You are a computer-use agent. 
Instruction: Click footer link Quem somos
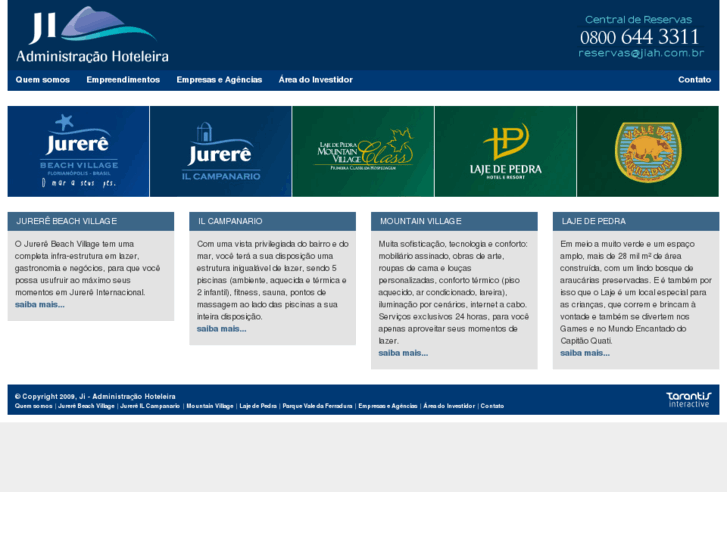coord(33,406)
